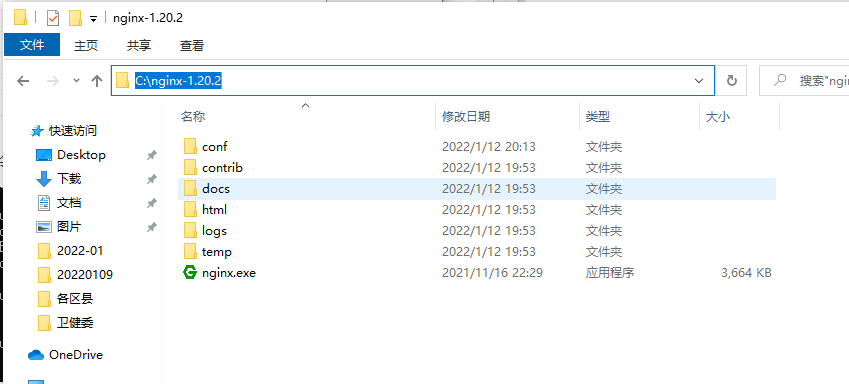Click inside the search box
Image resolution: width=849 pixels, height=384 pixels.
coord(805,81)
